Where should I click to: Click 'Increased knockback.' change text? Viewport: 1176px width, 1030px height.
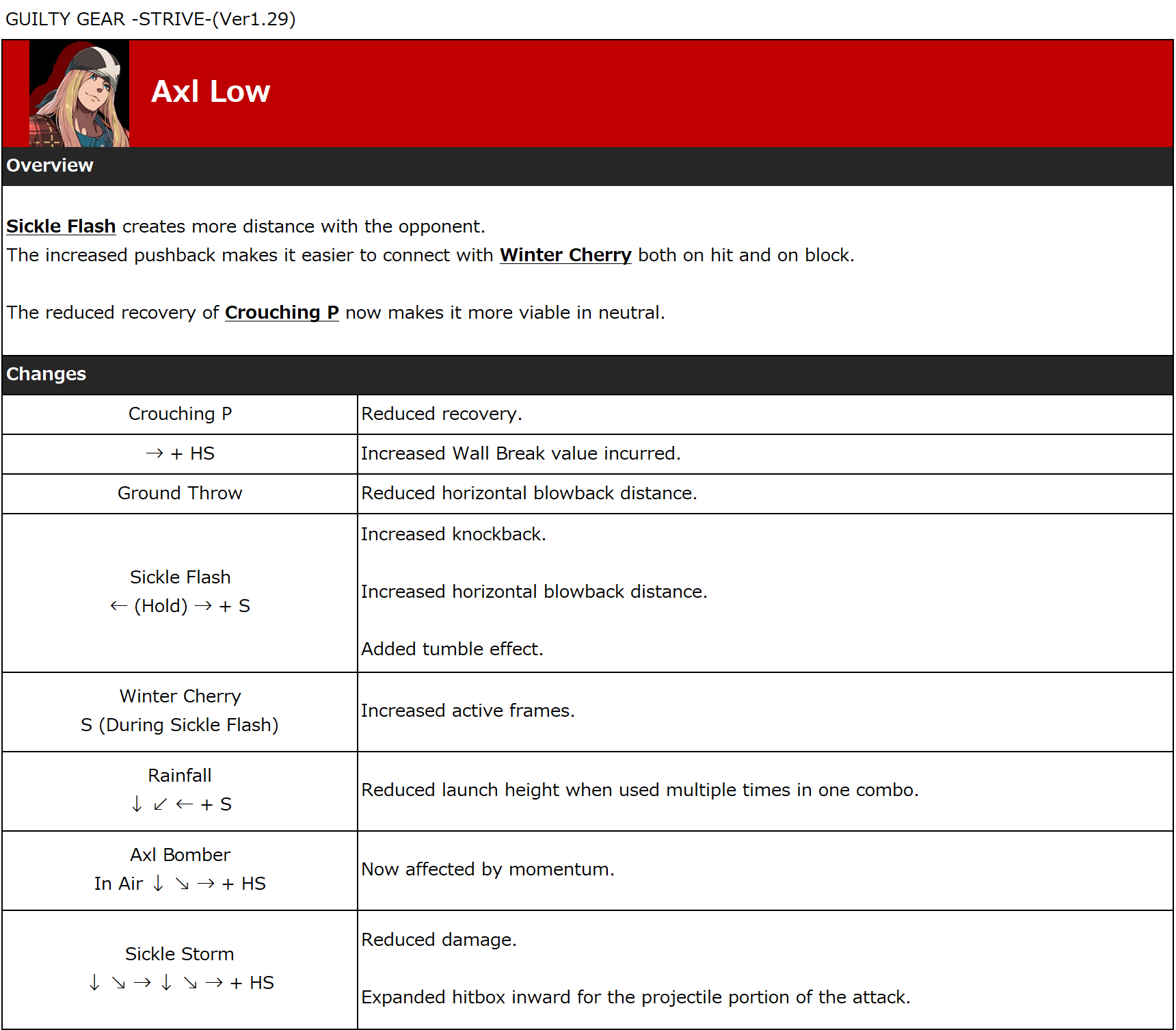[x=453, y=534]
